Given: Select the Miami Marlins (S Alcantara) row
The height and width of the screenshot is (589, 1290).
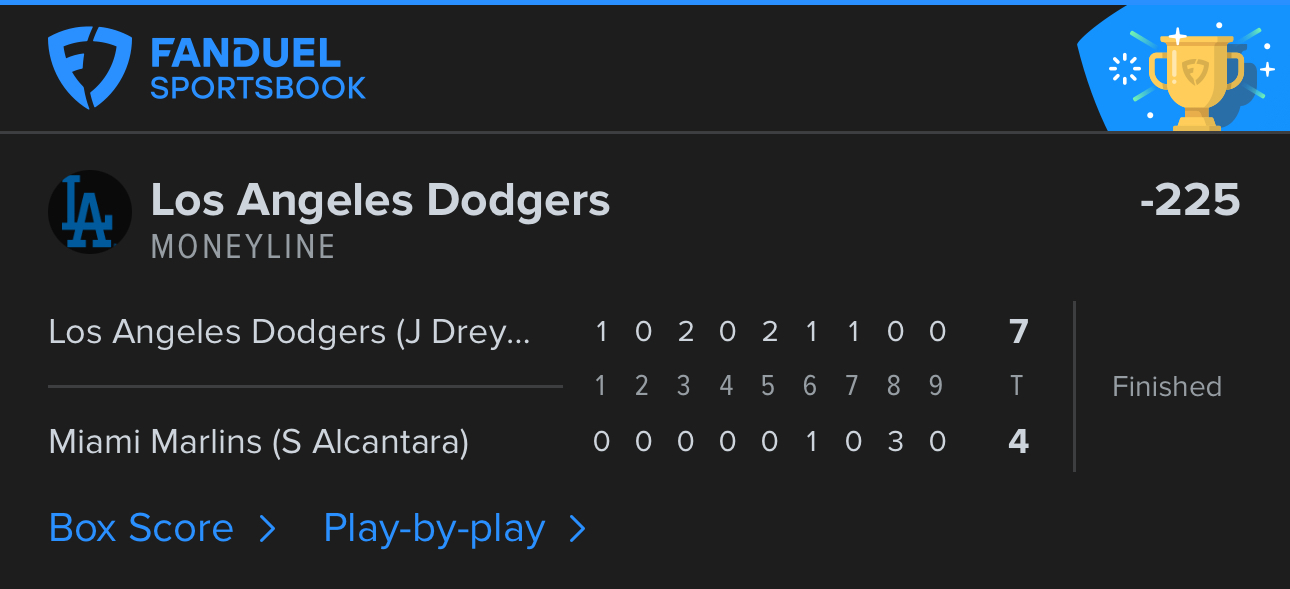Looking at the screenshot, I should pyautogui.click(x=539, y=441).
